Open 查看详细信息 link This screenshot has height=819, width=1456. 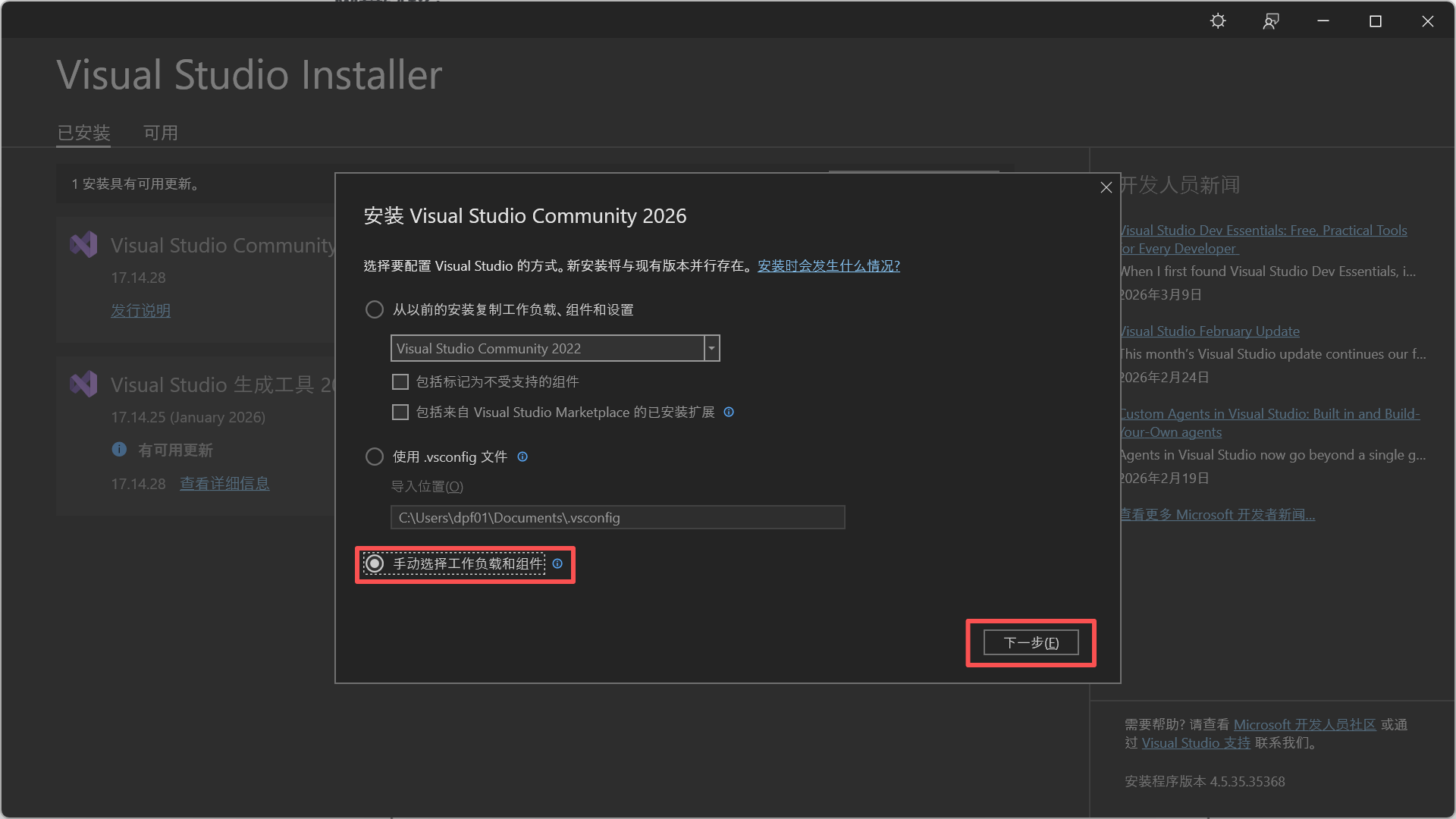(x=224, y=483)
